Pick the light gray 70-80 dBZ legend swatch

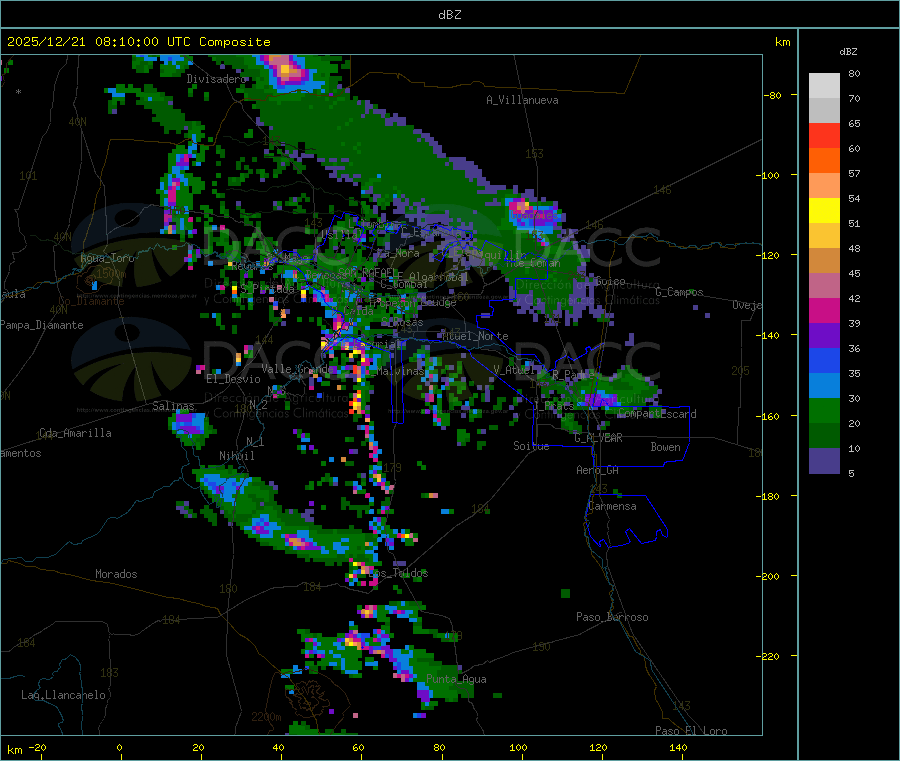click(824, 86)
